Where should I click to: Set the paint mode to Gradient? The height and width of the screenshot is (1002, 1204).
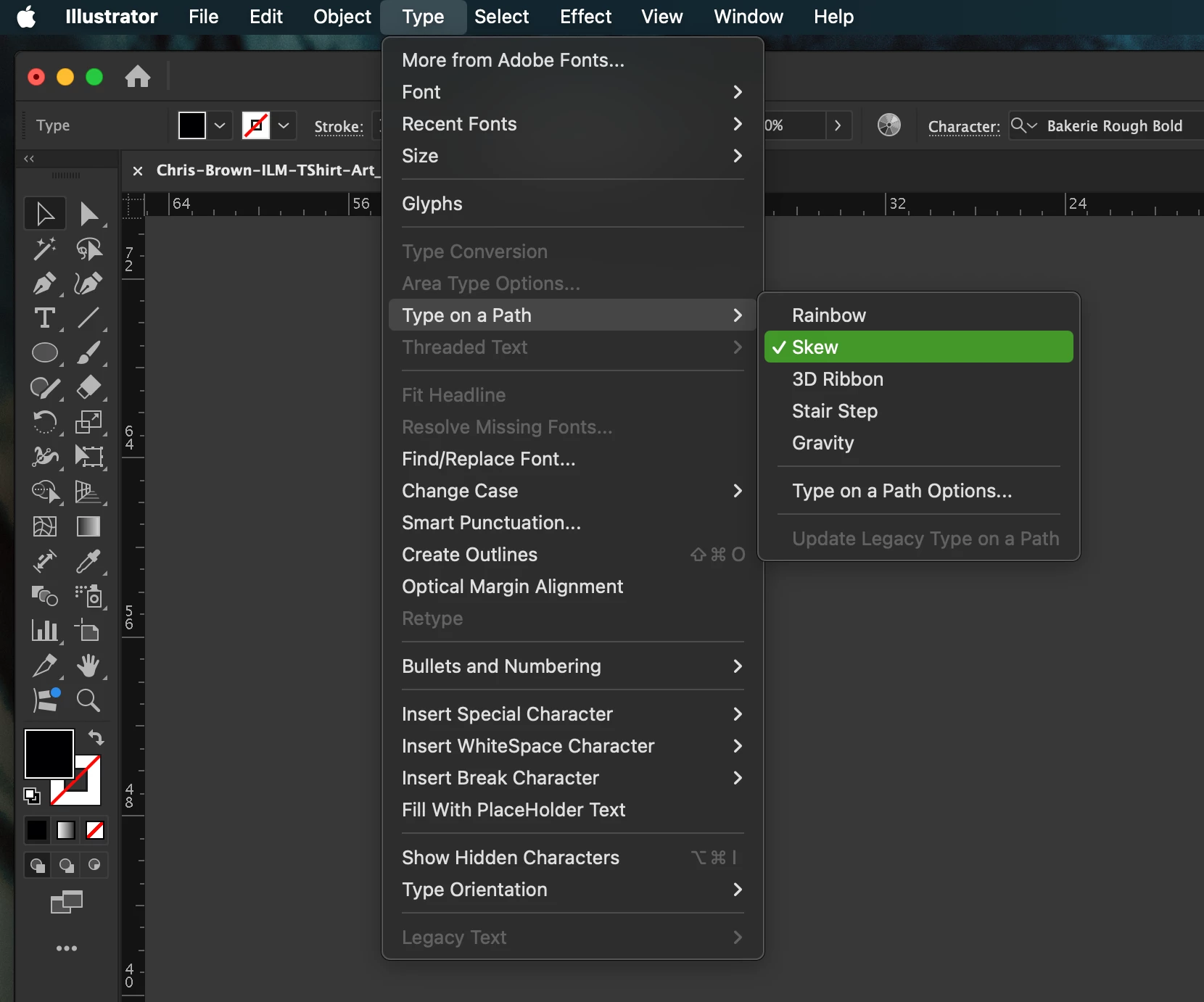(x=66, y=830)
